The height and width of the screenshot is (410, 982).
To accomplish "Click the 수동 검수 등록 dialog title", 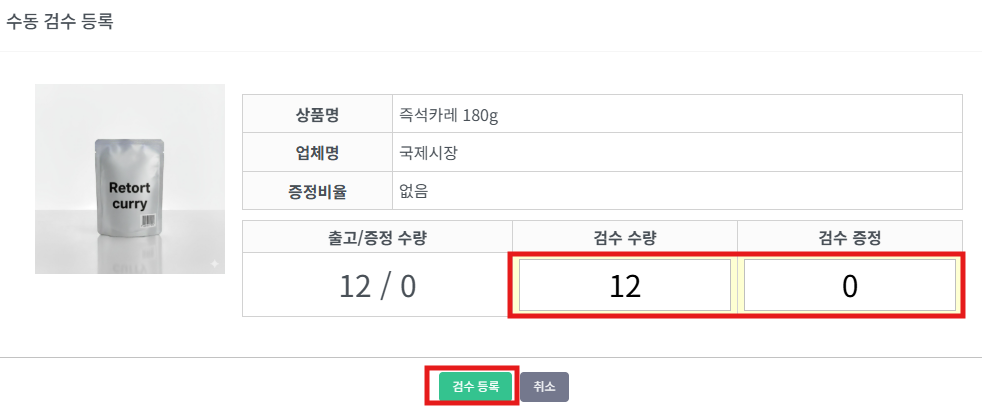I will click(x=60, y=22).
